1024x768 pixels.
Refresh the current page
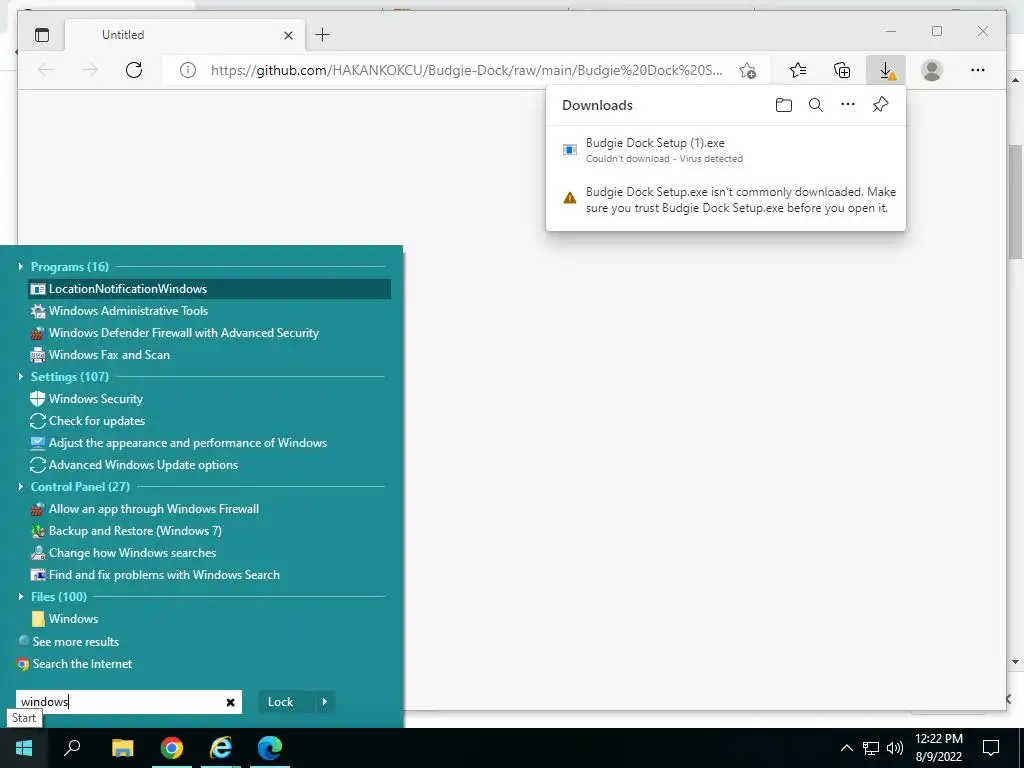[134, 70]
